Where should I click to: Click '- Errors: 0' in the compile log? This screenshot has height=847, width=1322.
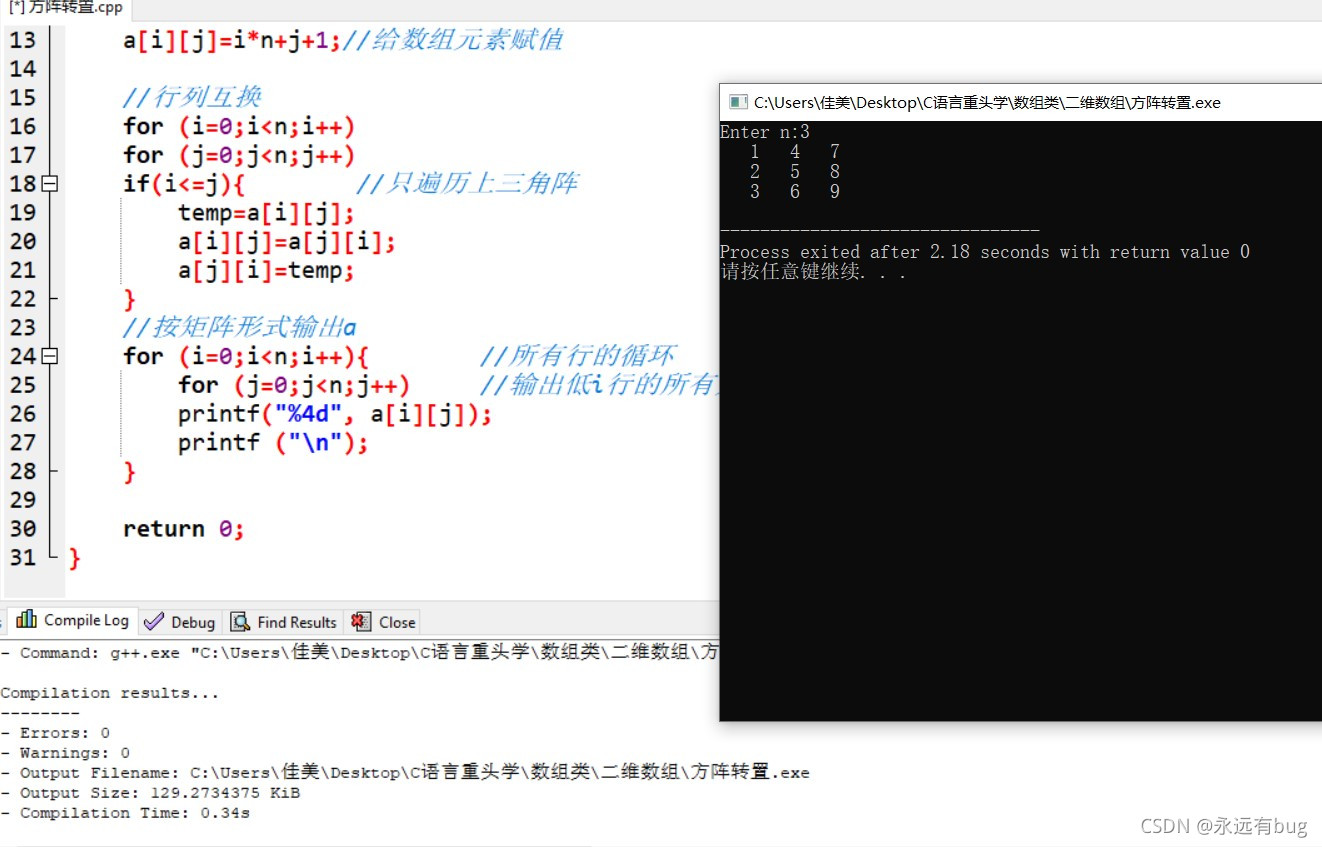[55, 733]
